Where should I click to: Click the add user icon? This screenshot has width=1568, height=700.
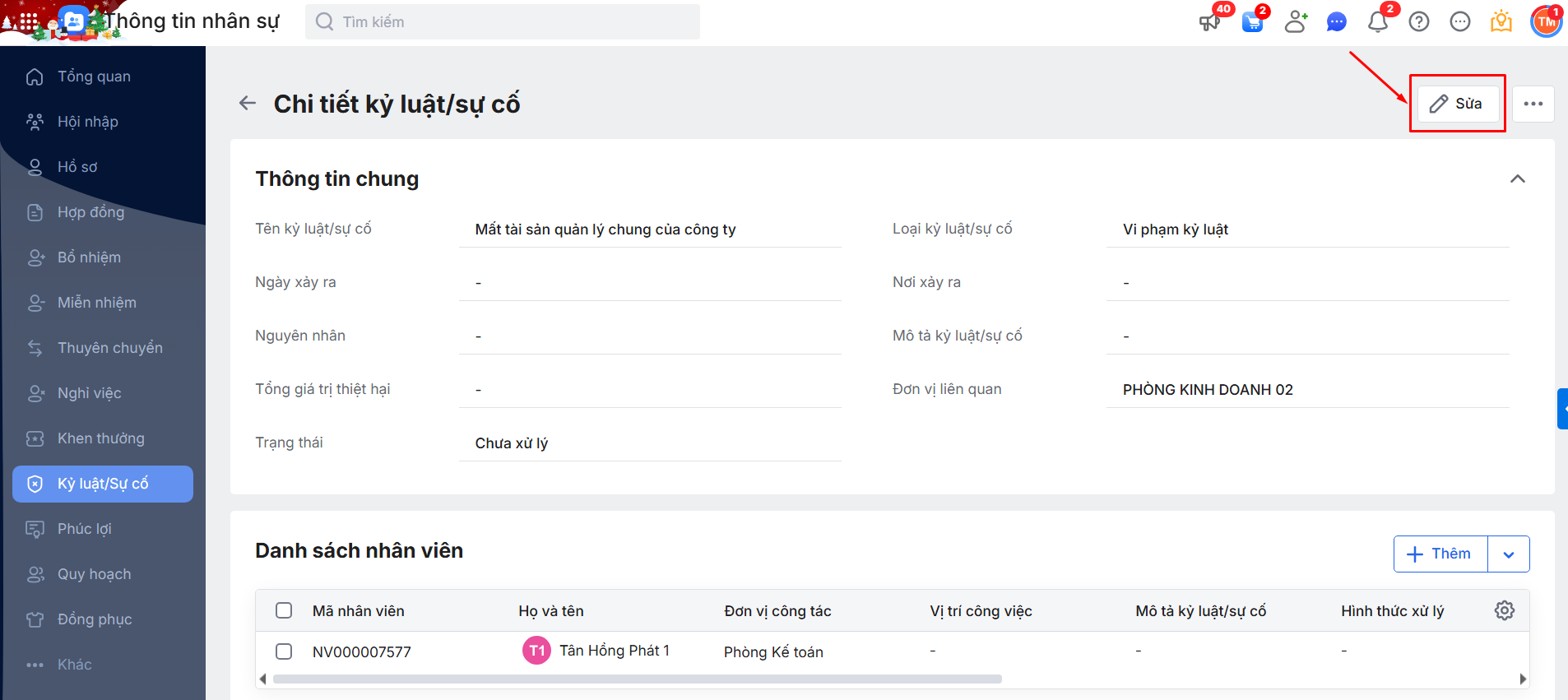(x=1296, y=22)
